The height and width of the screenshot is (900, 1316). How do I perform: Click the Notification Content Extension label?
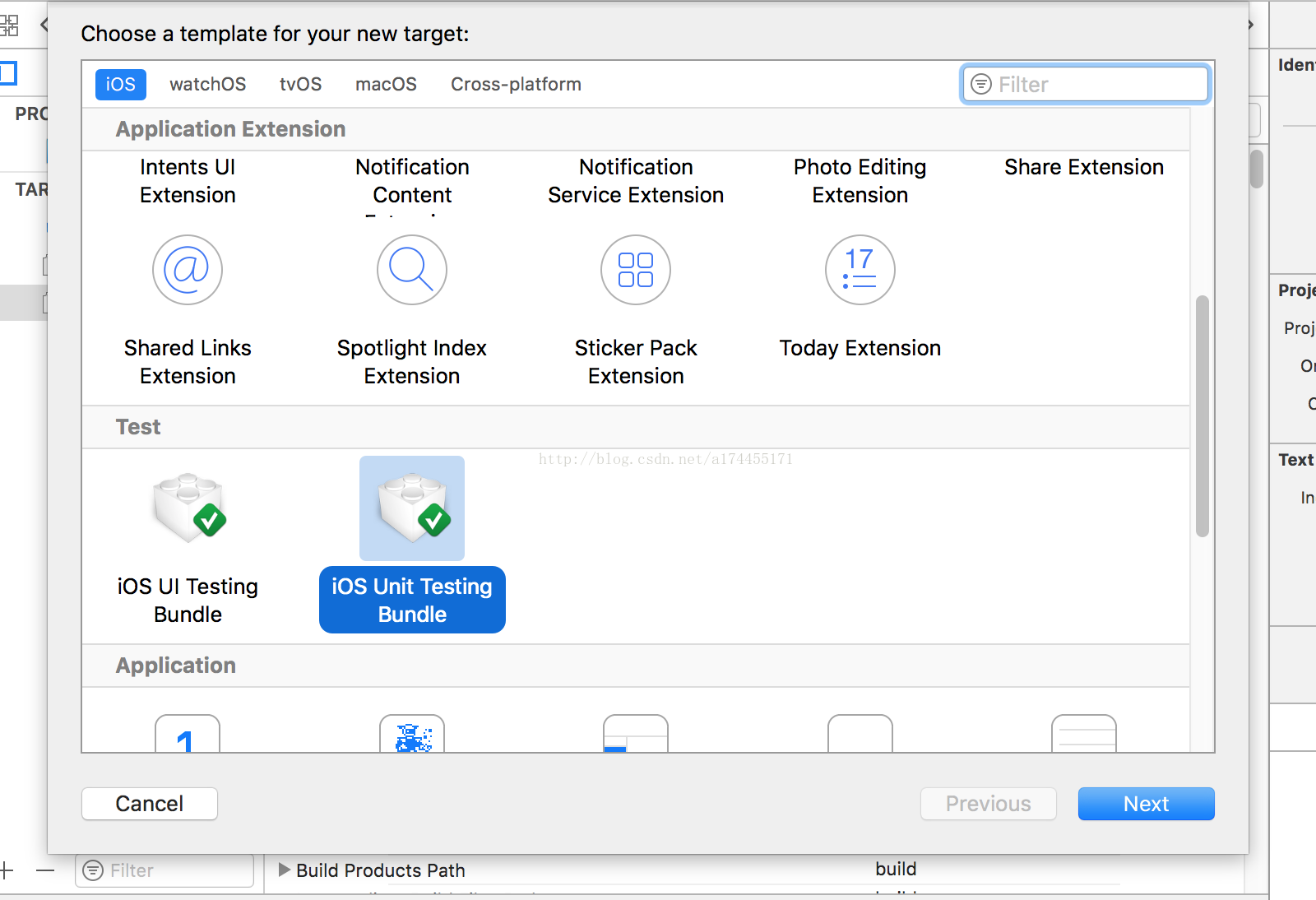(x=412, y=185)
